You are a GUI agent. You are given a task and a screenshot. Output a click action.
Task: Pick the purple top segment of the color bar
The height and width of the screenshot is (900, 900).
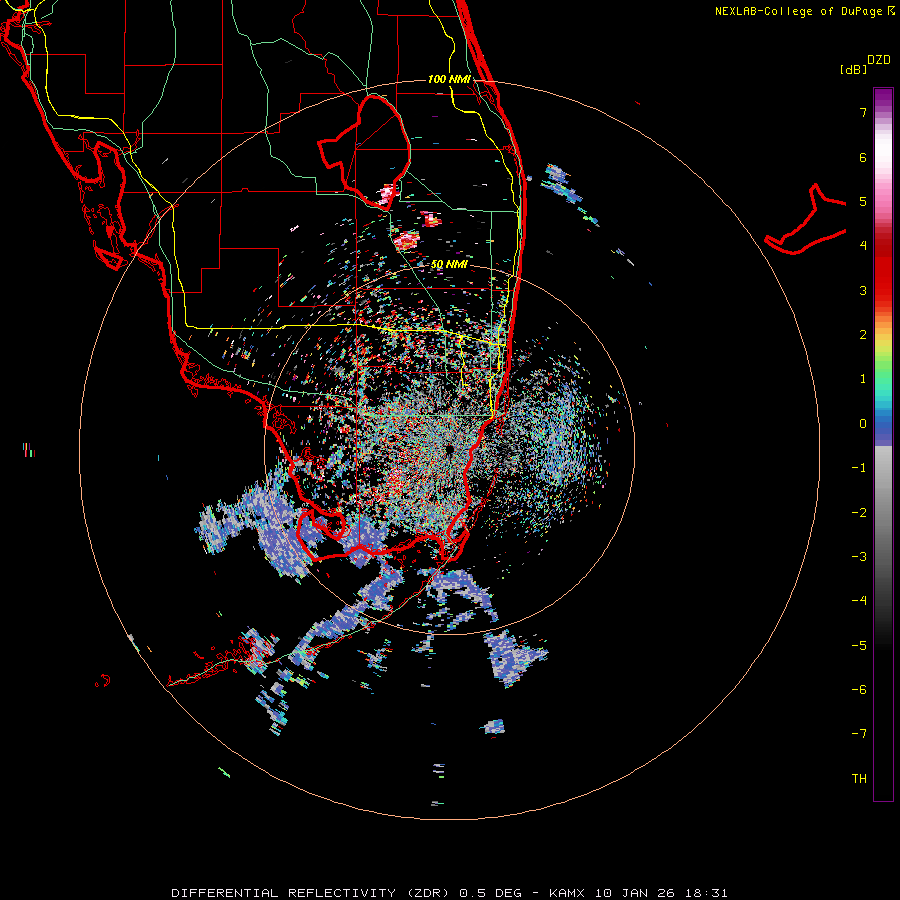[883, 98]
